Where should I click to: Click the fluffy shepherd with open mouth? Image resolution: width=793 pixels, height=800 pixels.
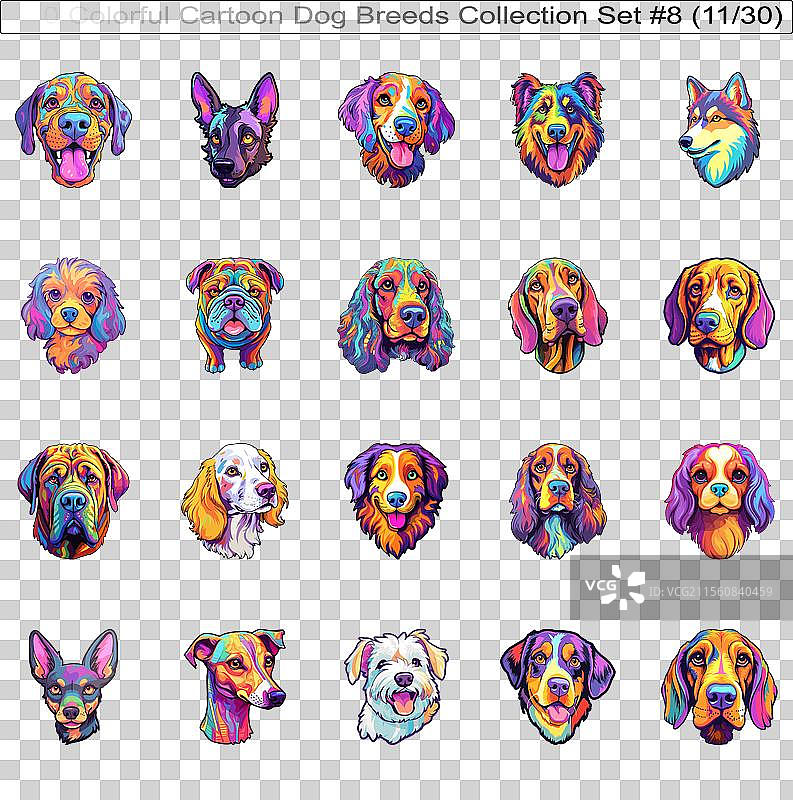coord(558,129)
